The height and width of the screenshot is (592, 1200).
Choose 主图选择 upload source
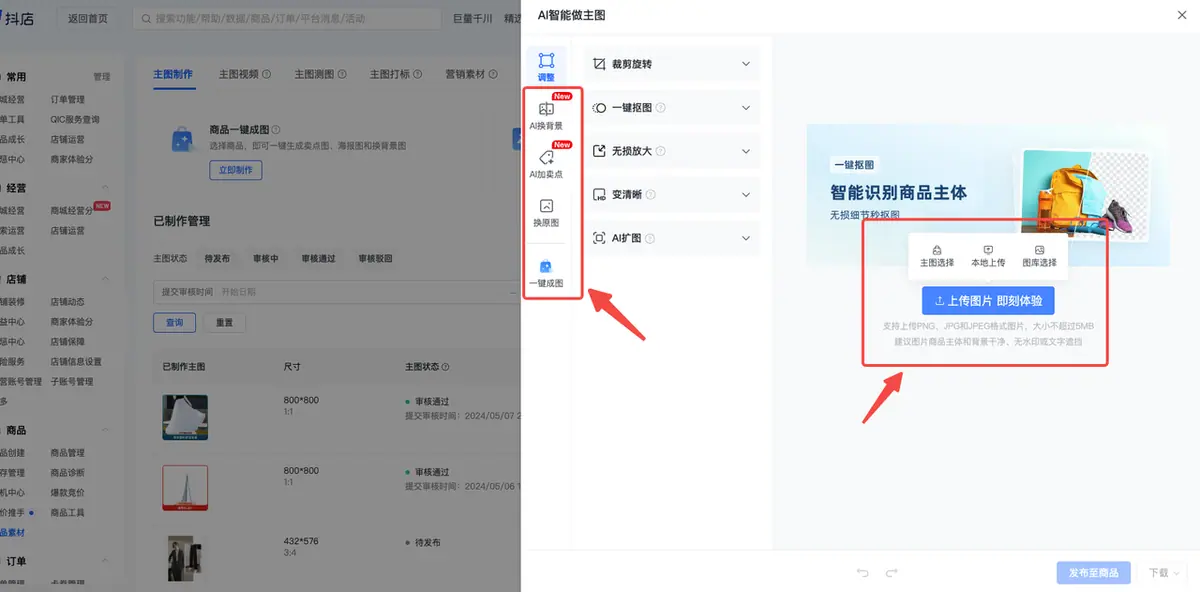point(936,256)
